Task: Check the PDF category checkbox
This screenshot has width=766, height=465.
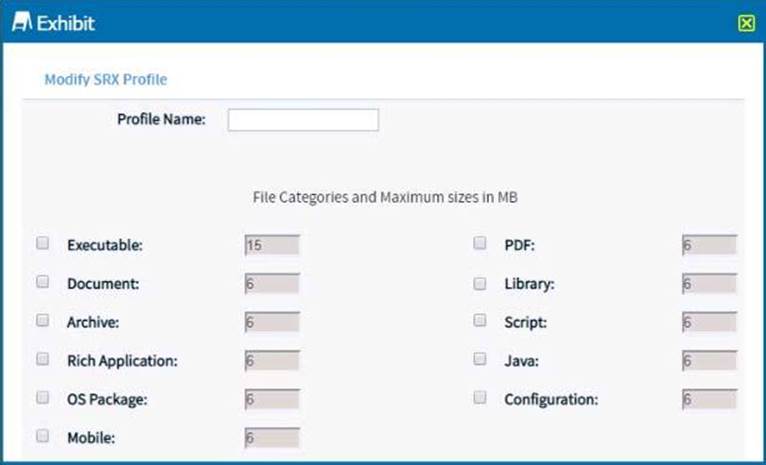Action: tap(480, 243)
